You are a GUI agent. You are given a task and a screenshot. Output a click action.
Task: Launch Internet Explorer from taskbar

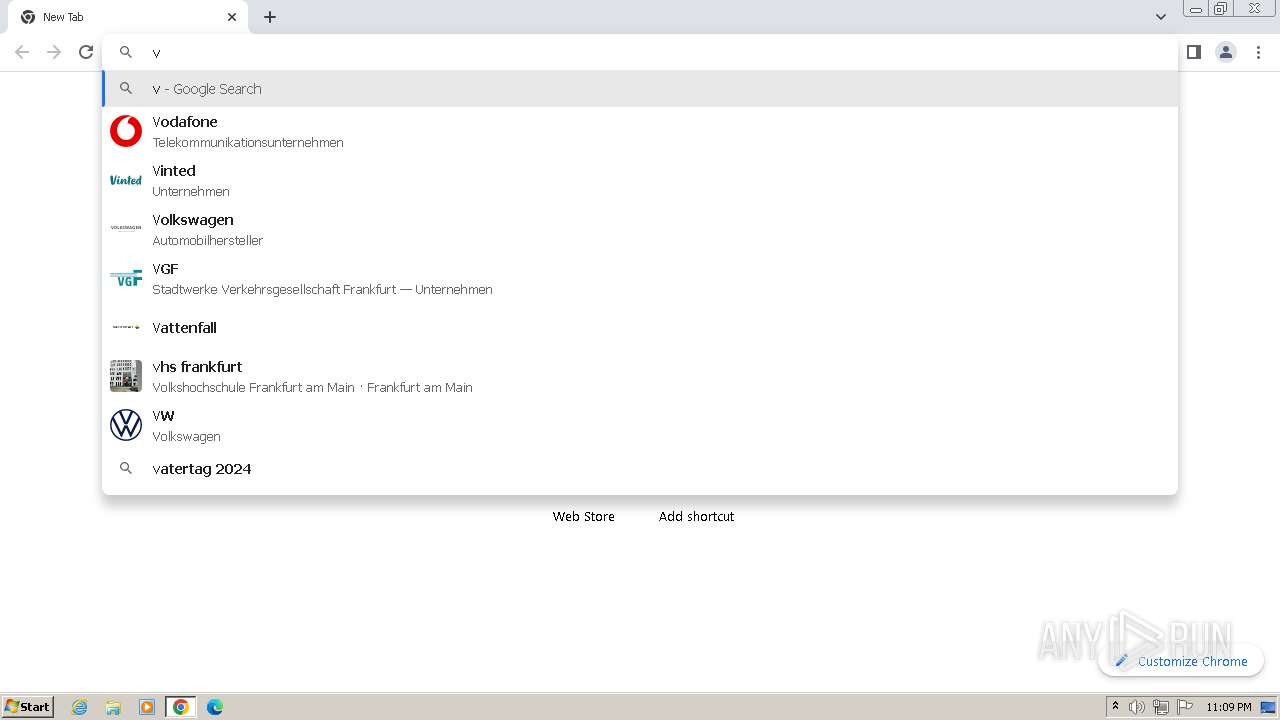[80, 707]
